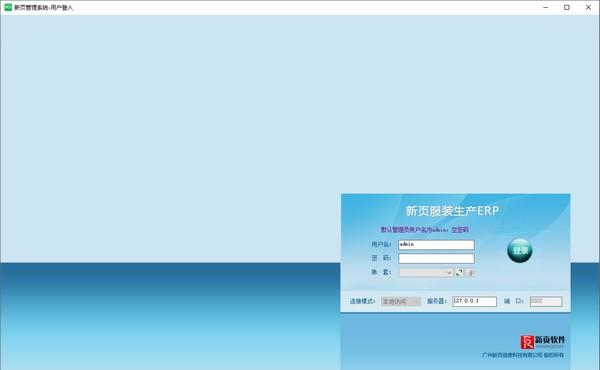Image resolution: width=600 pixels, height=370 pixels.
Task: Click the round green login button
Action: pos(520,251)
